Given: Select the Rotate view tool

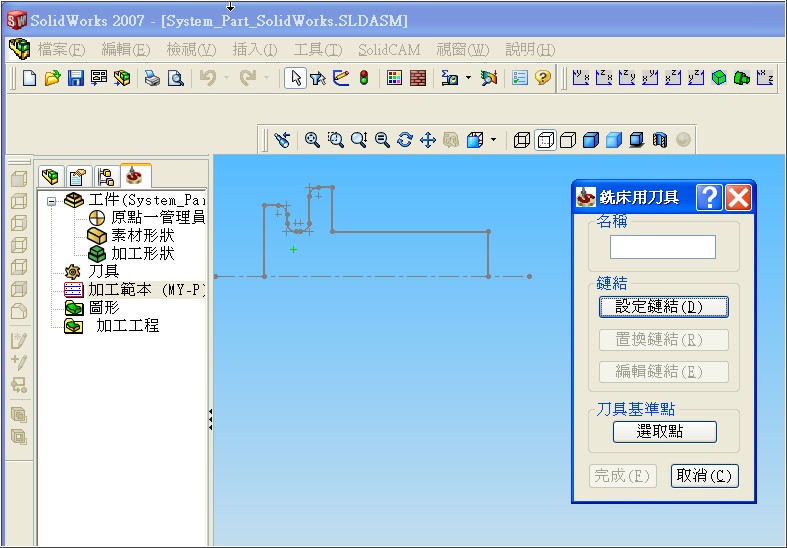Looking at the screenshot, I should (x=405, y=141).
